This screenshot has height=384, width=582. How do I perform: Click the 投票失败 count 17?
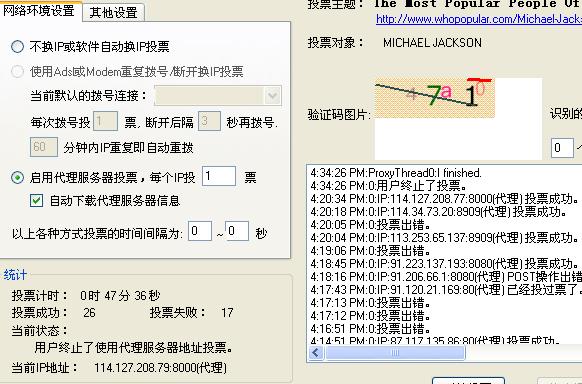(x=227, y=313)
